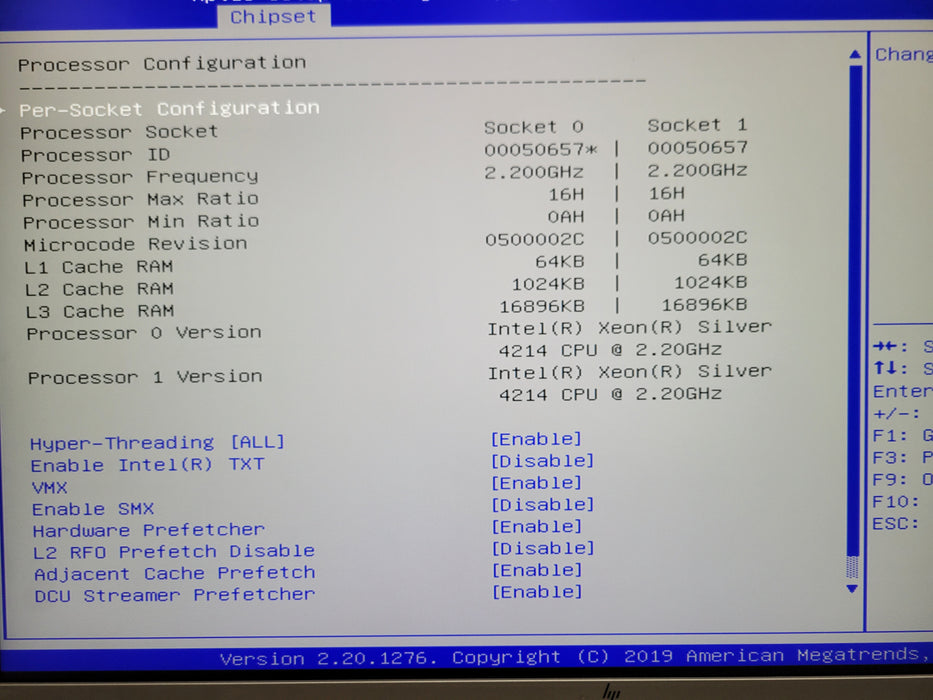The width and height of the screenshot is (933, 700).
Task: Change Hyper-Threading [Enable] value
Action: [x=536, y=439]
